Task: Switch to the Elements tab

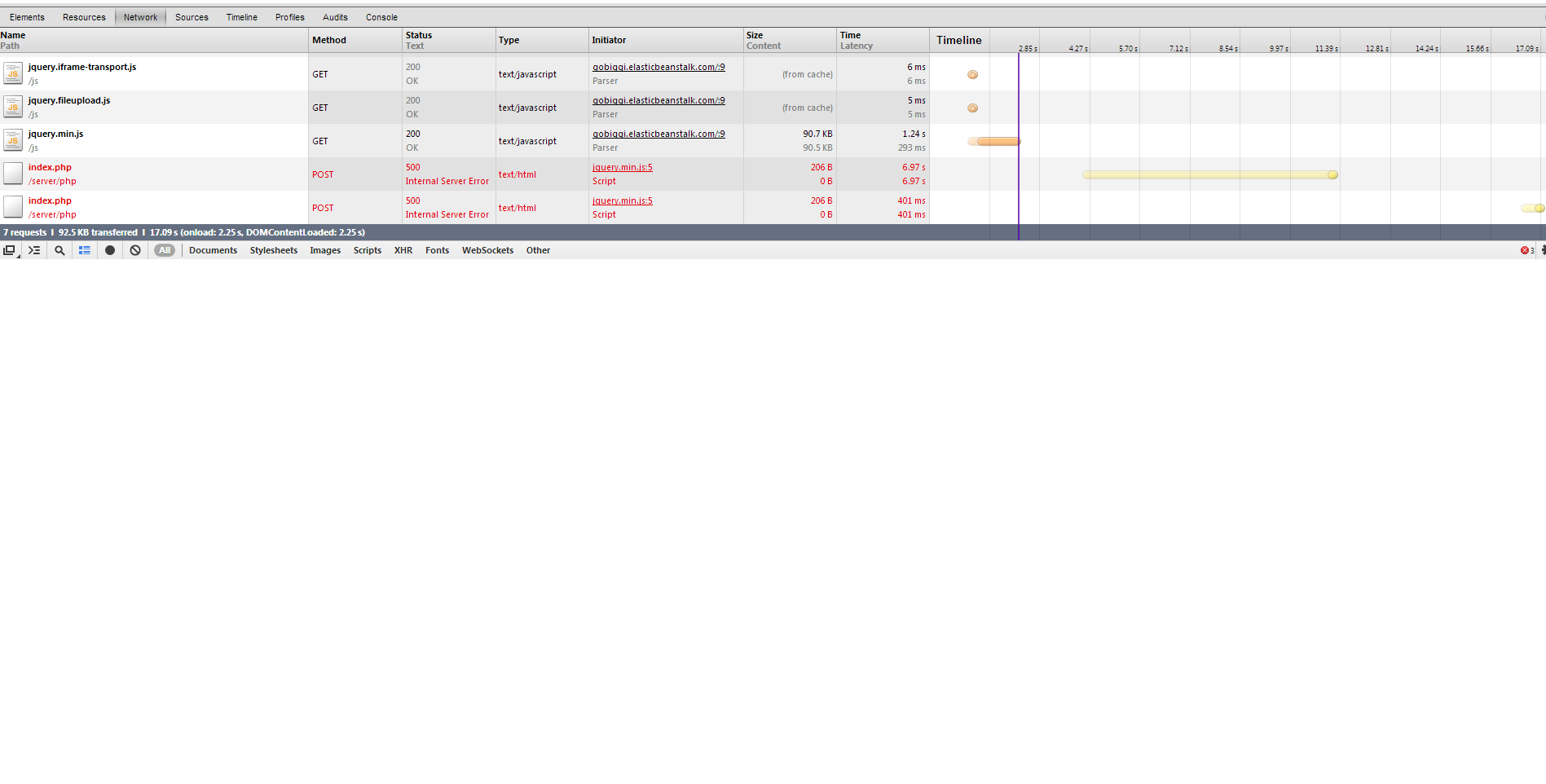Action: point(27,17)
